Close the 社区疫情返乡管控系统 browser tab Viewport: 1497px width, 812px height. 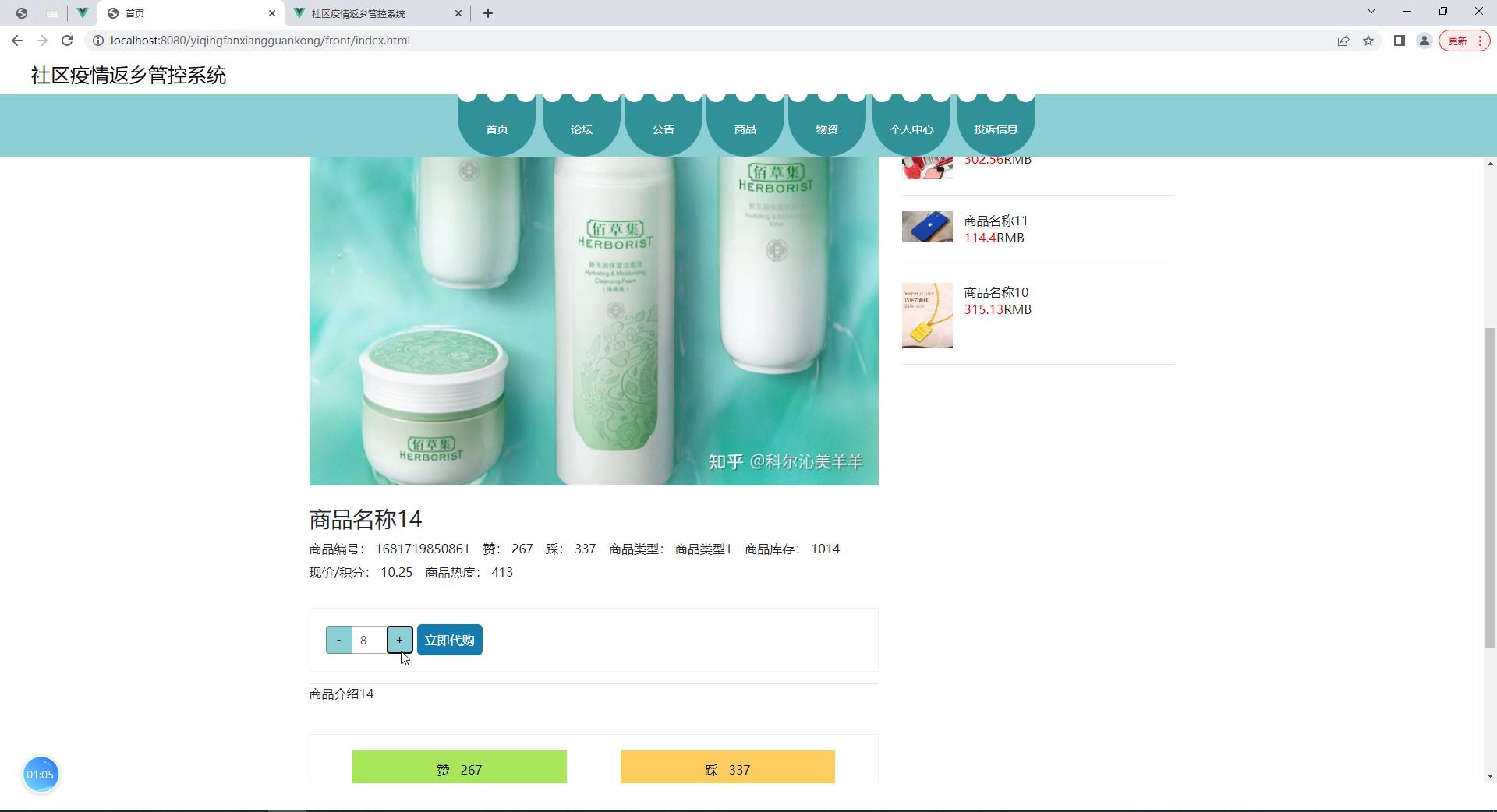tap(458, 13)
